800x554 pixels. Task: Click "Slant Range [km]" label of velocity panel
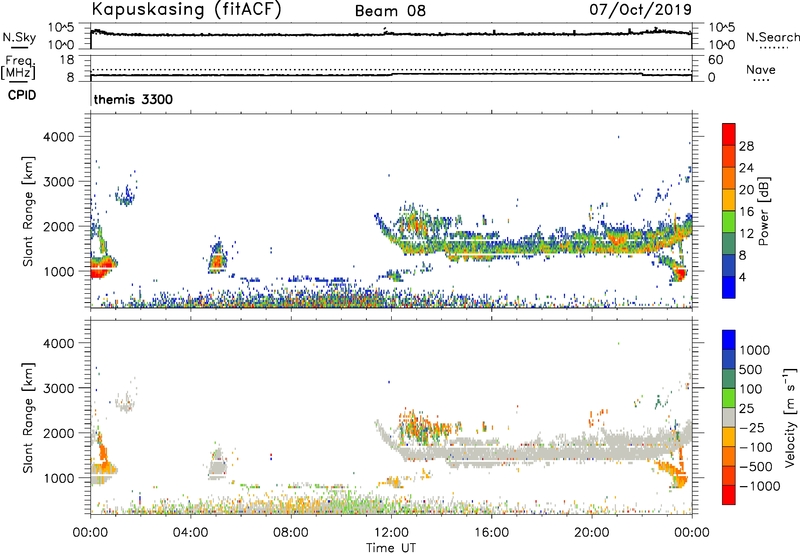point(28,418)
